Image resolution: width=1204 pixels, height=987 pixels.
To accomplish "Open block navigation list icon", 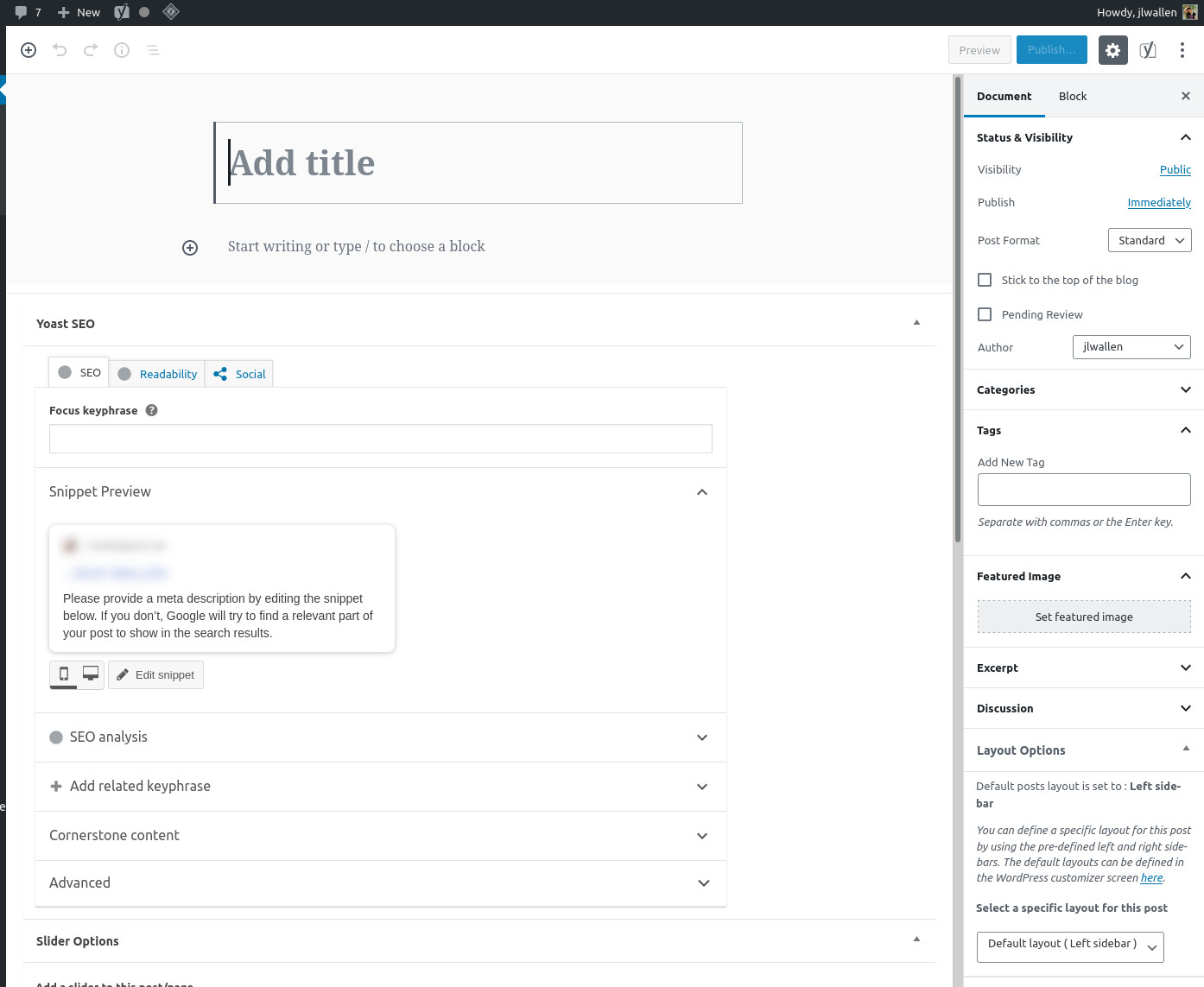I will point(153,50).
